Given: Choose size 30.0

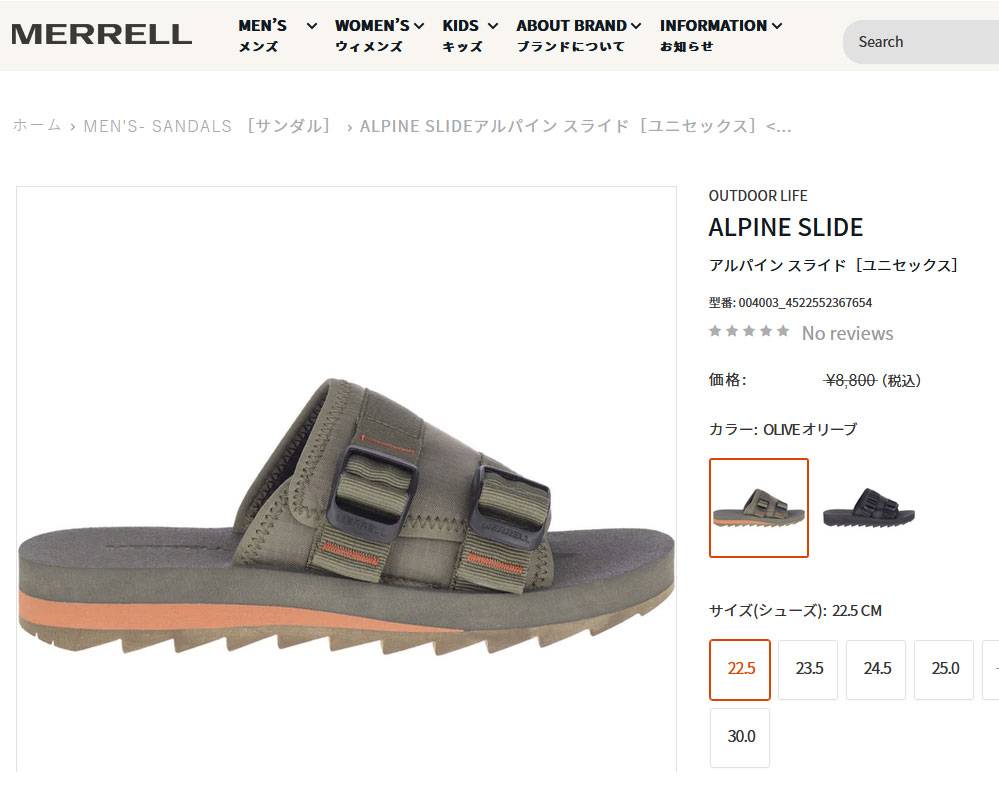Looking at the screenshot, I should 740,738.
